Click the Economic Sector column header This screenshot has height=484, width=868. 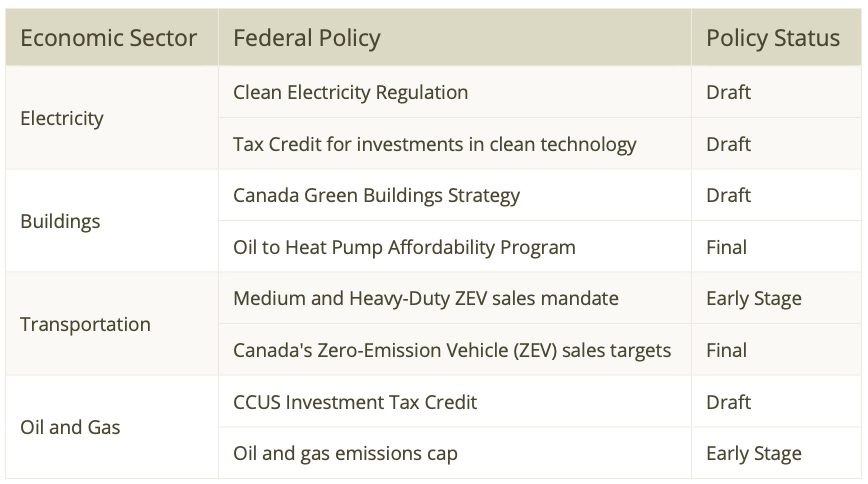109,38
